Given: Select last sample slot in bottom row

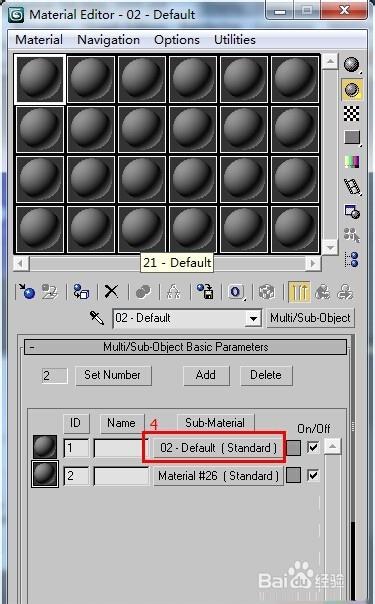Looking at the screenshot, I should [x=295, y=229].
